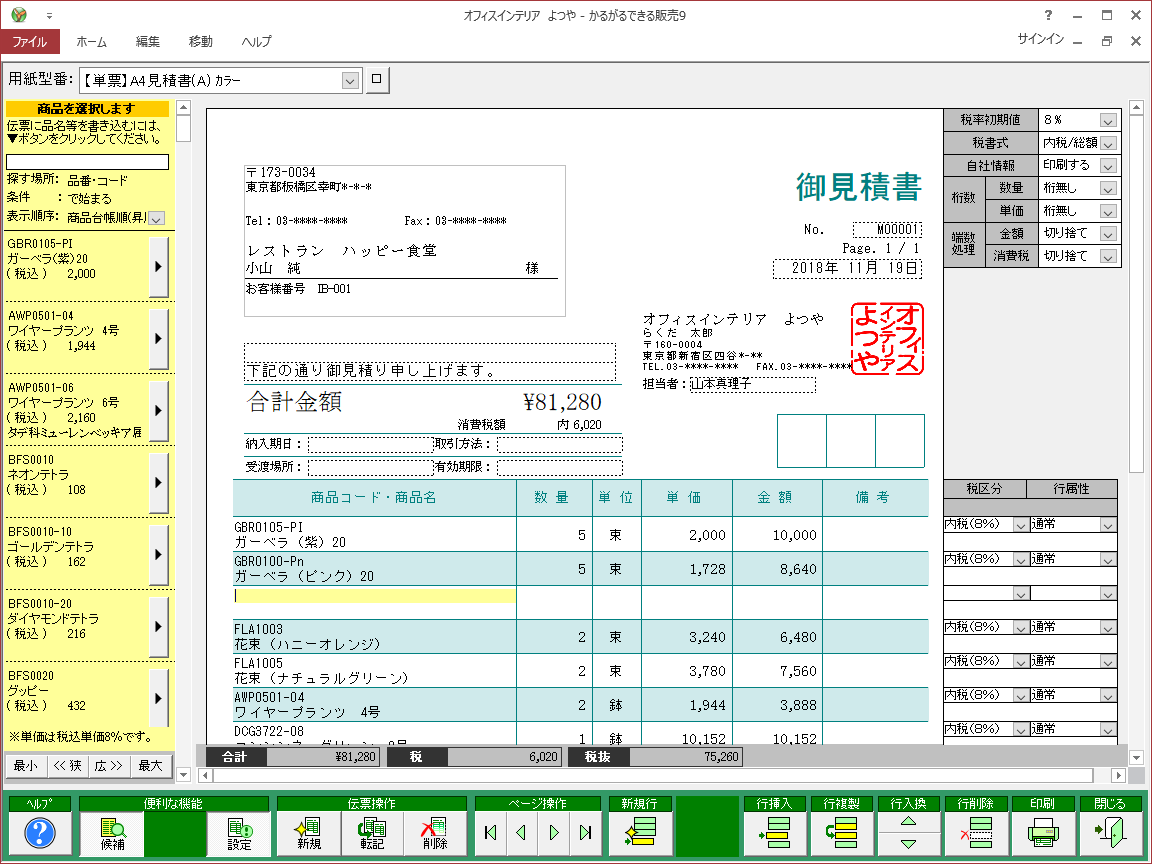Open the 数量 桁数 dropdown
The height and width of the screenshot is (864, 1152).
click(1108, 188)
